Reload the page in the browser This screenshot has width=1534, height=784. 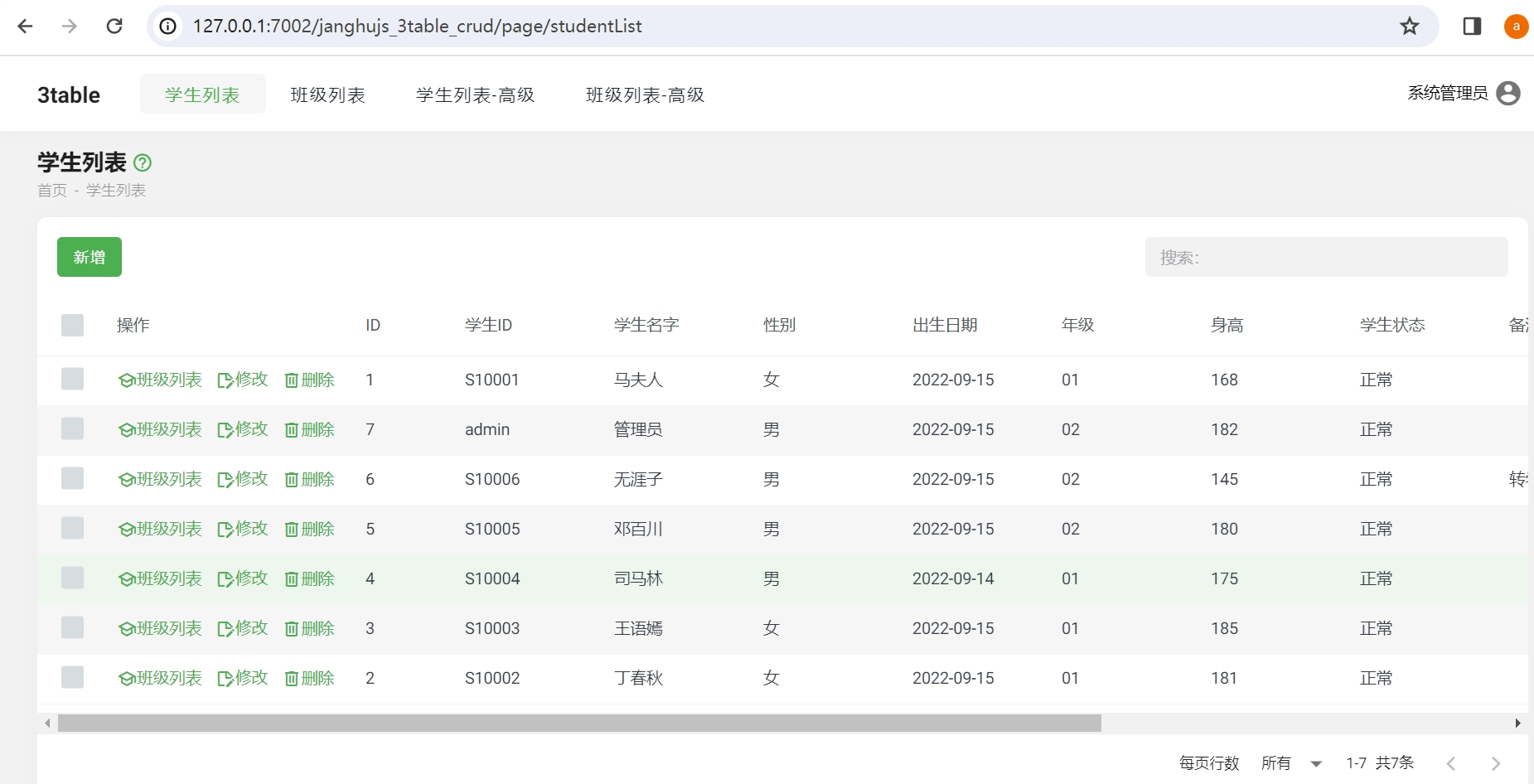[x=114, y=27]
